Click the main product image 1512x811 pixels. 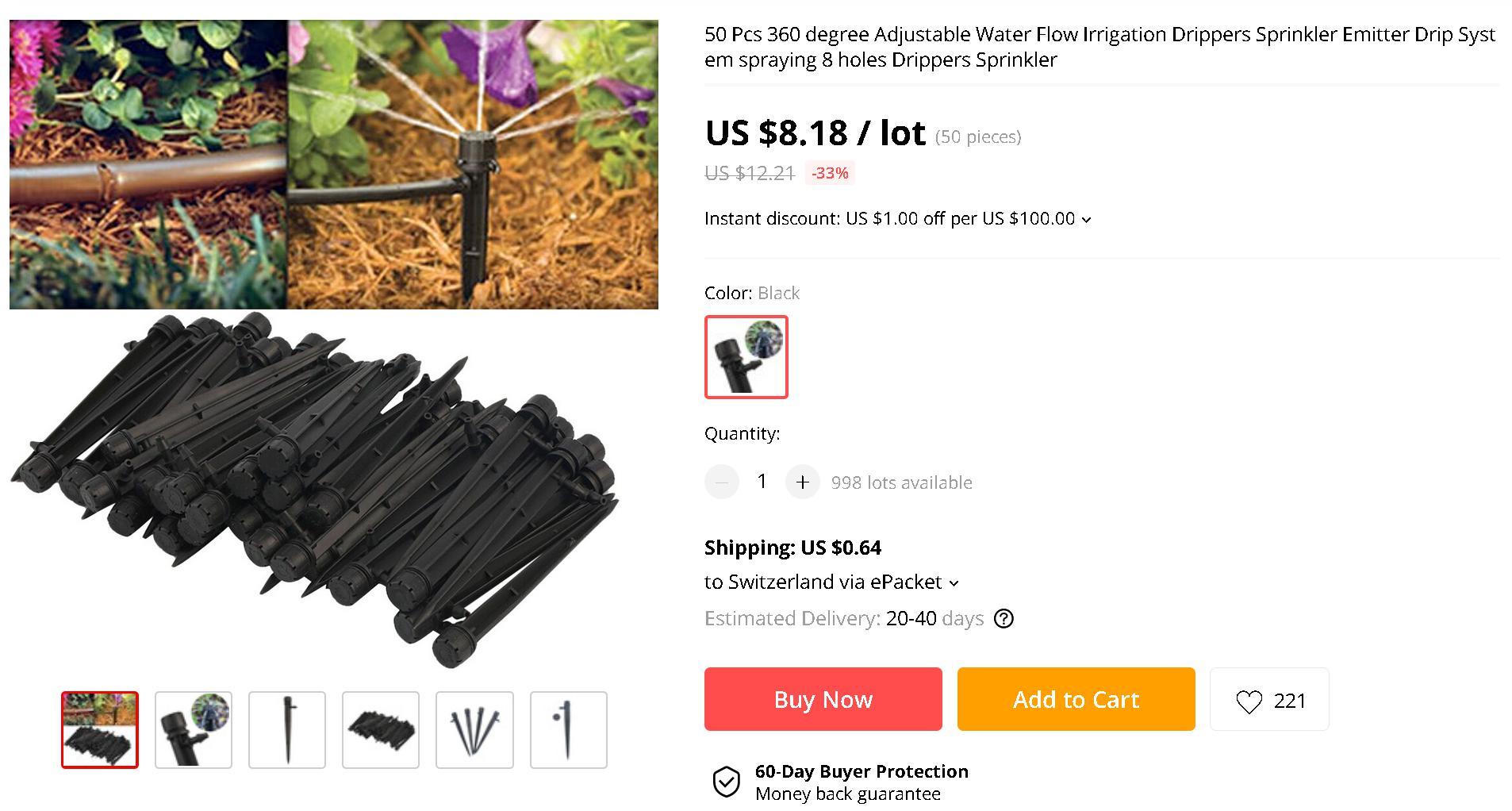pyautogui.click(x=333, y=341)
